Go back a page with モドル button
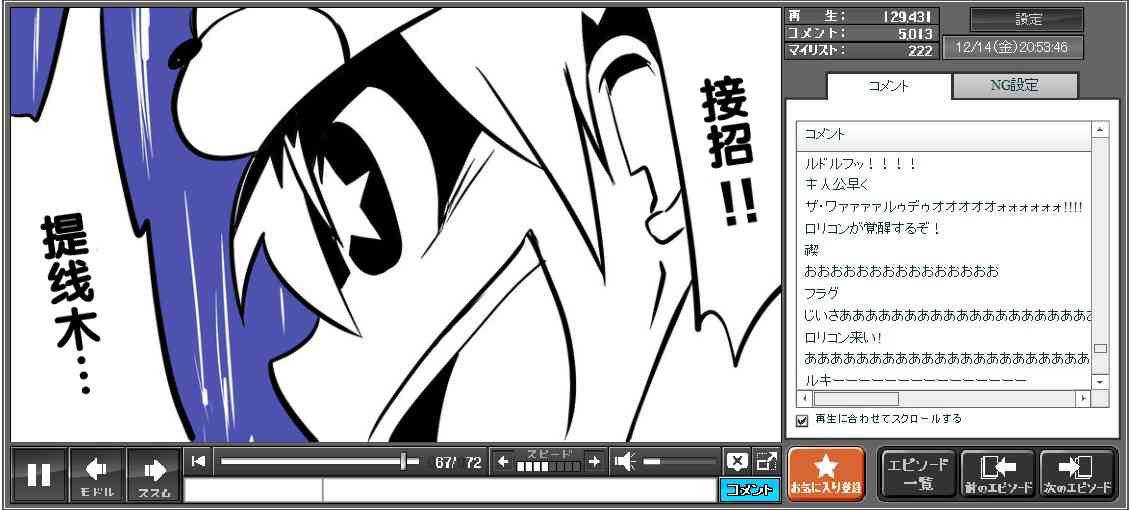 pyautogui.click(x=97, y=474)
